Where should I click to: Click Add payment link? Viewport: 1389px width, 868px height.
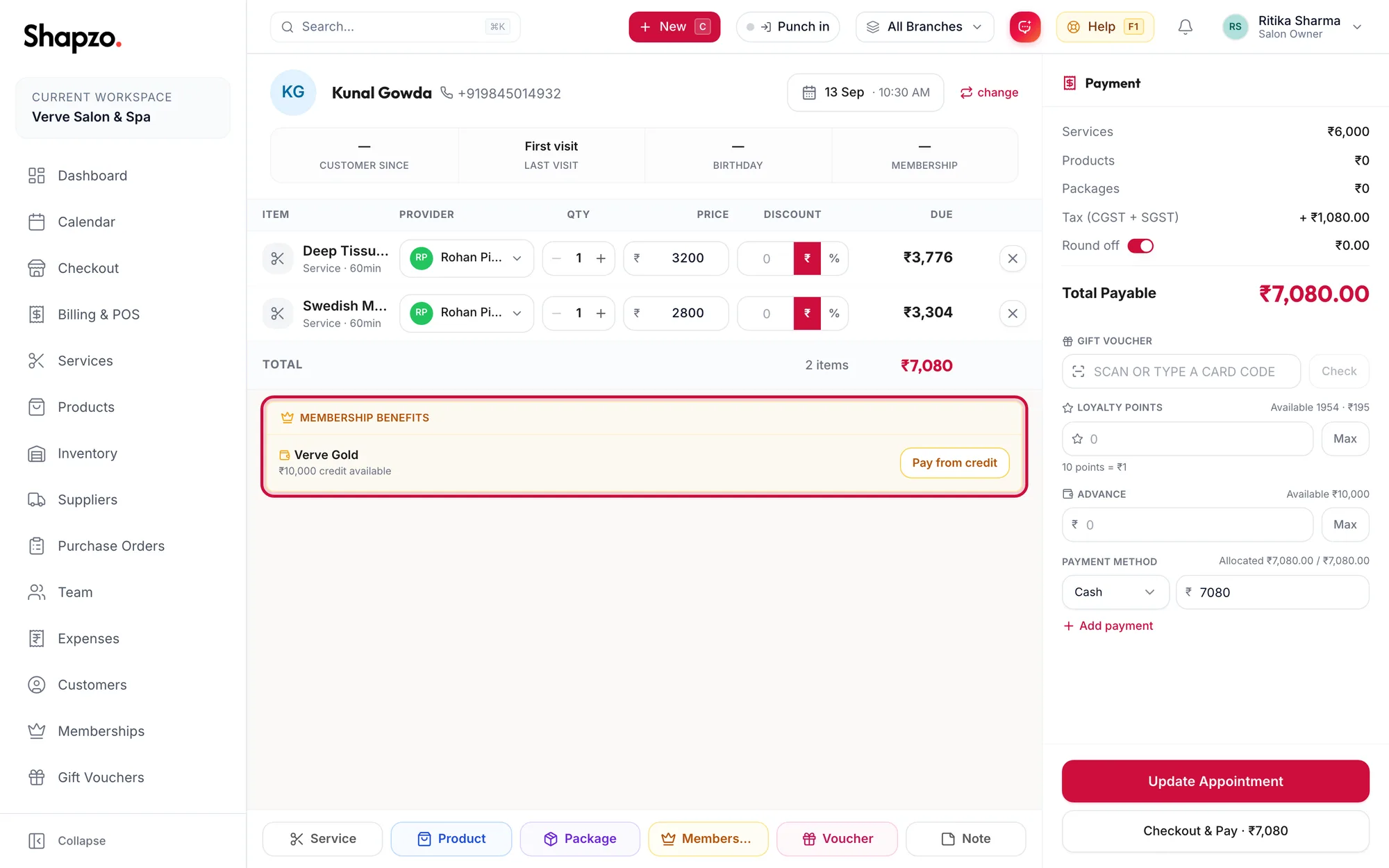click(1108, 626)
